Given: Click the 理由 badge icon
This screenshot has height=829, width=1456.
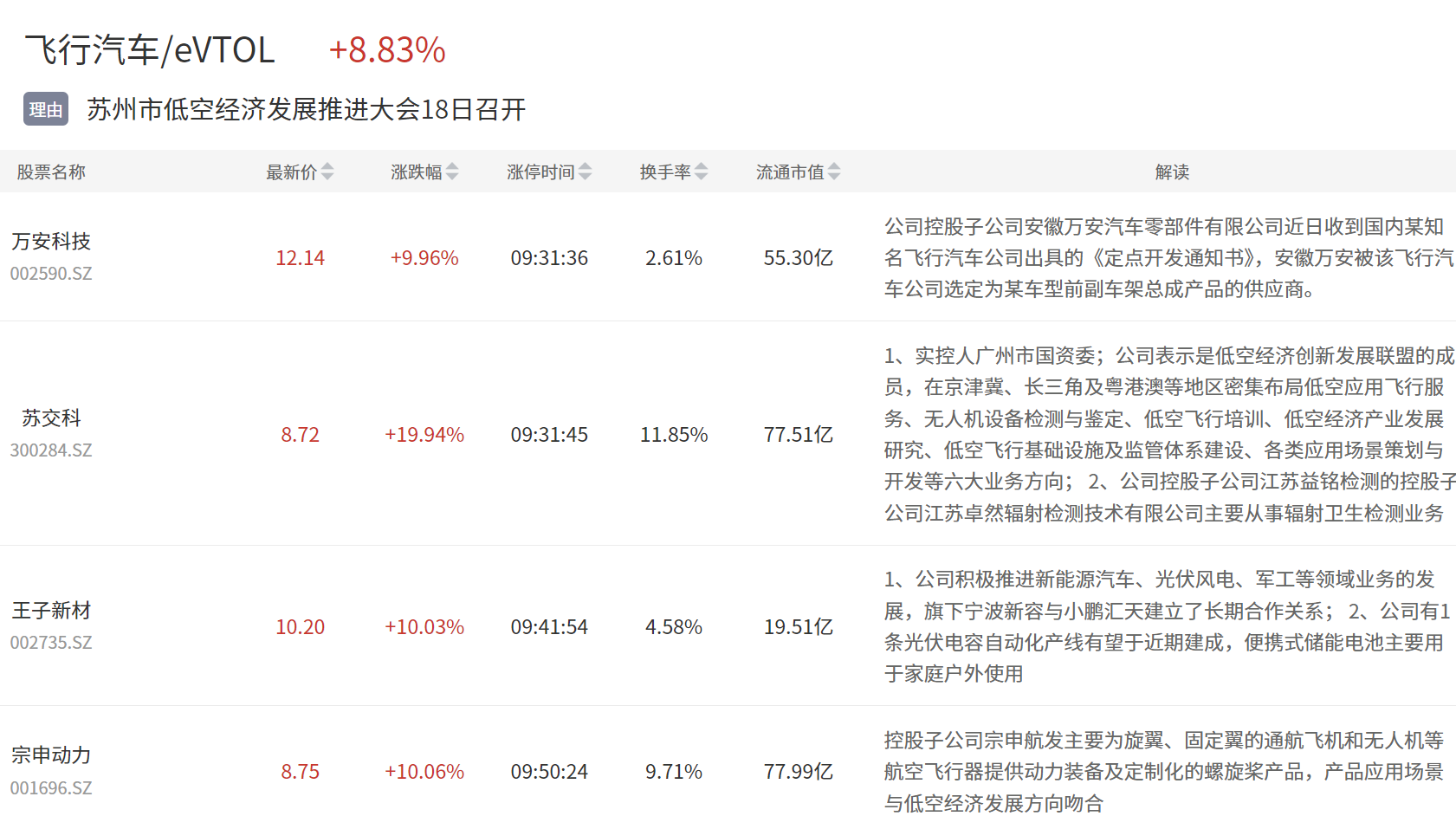Looking at the screenshot, I should click(46, 109).
